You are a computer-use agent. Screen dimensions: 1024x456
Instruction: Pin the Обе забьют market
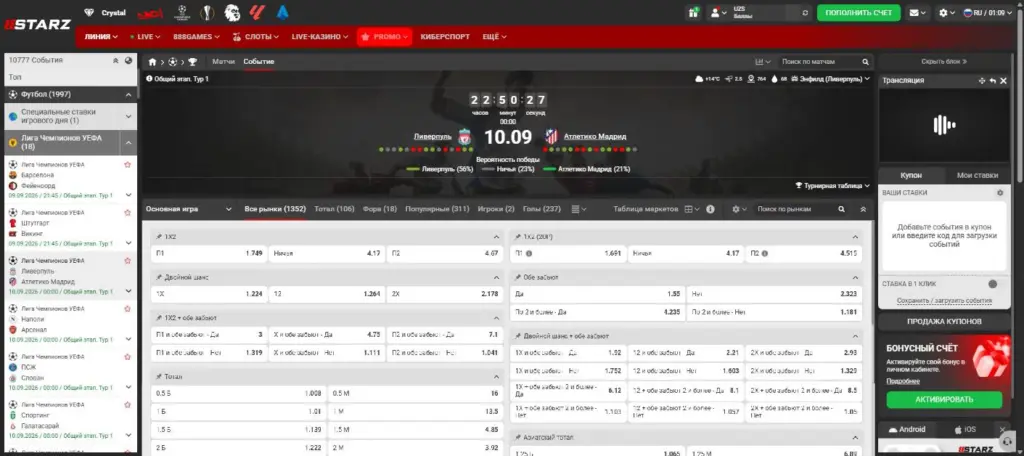tap(517, 277)
